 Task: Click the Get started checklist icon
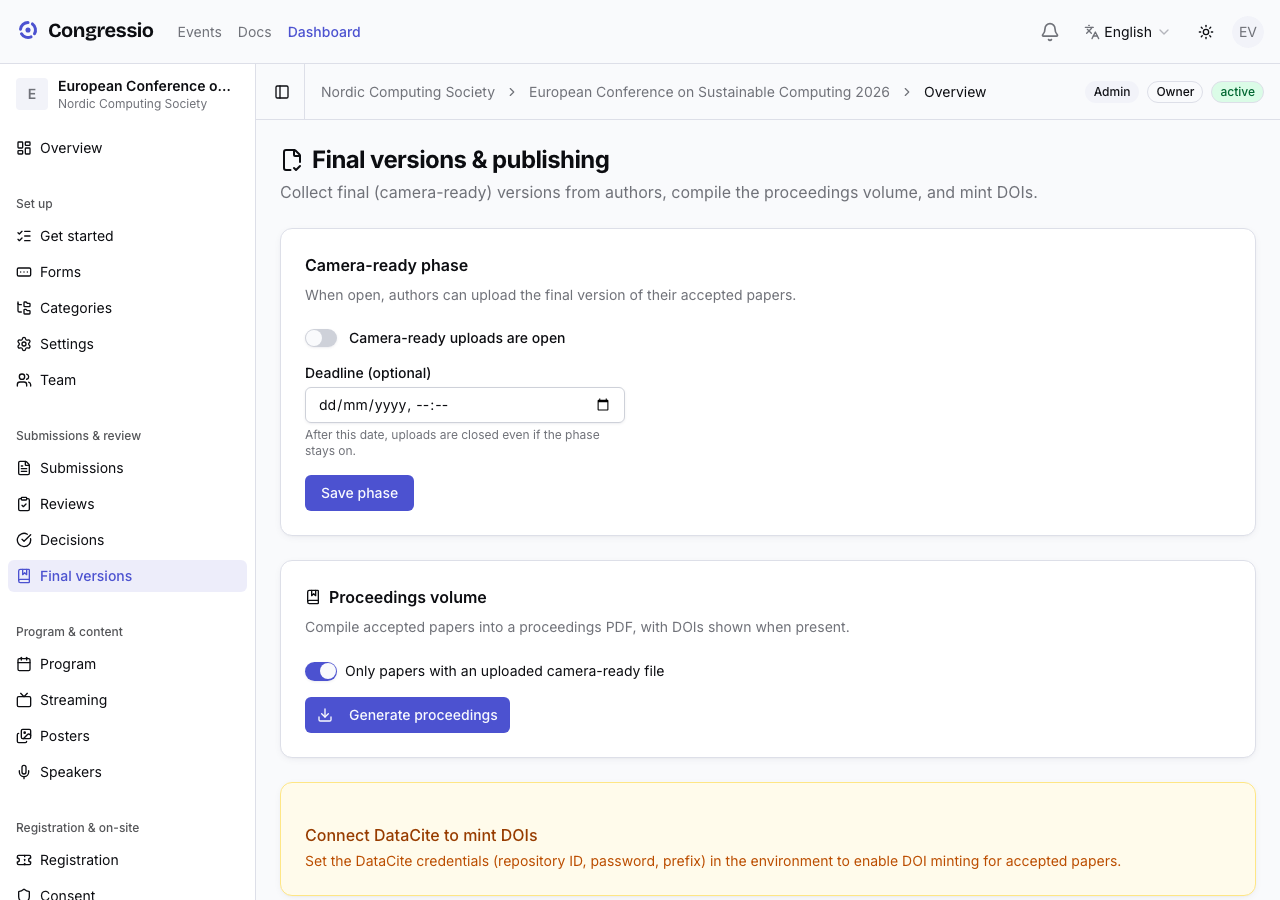tap(24, 236)
